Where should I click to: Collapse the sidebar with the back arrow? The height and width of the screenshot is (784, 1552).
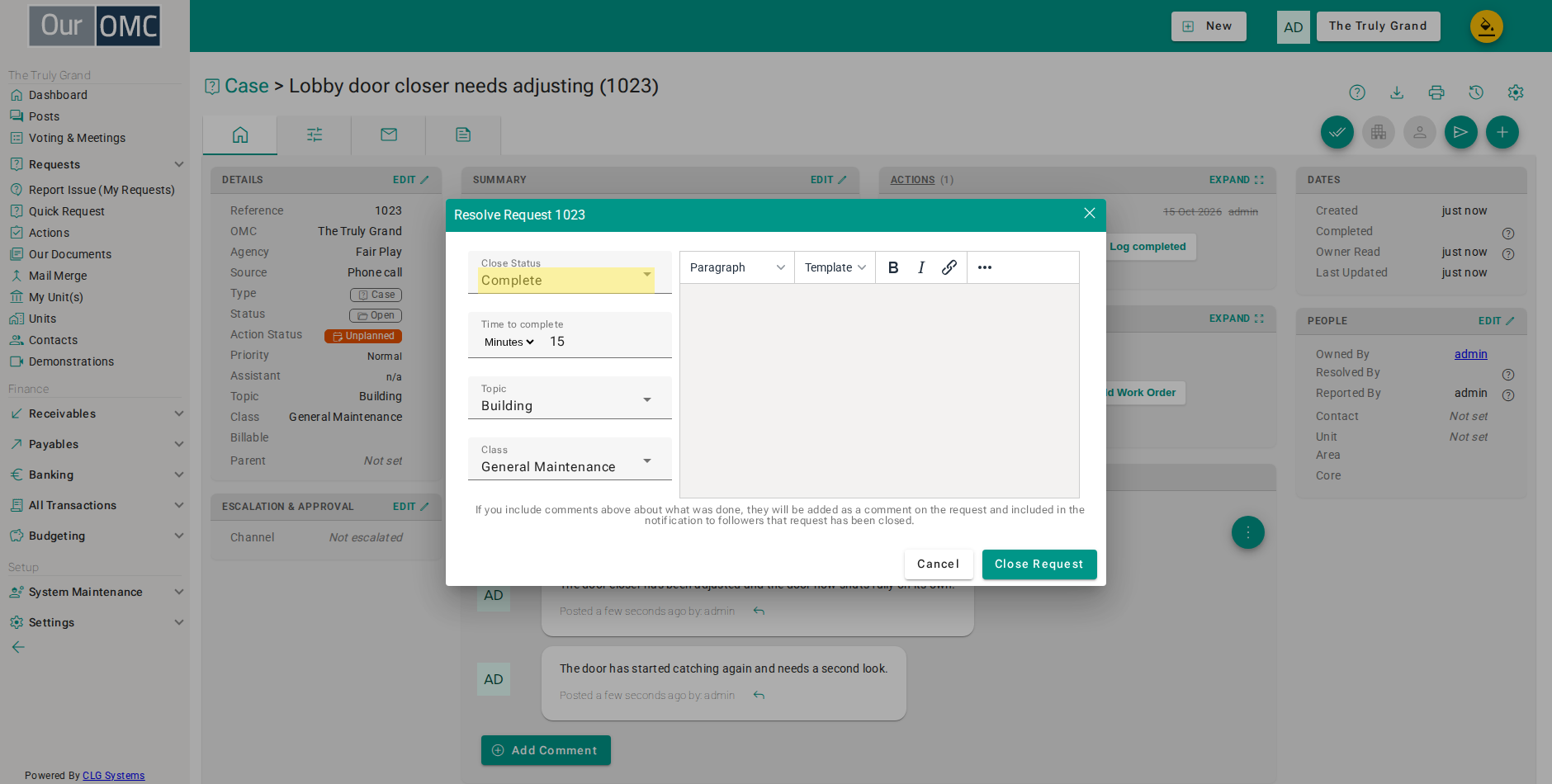[18, 647]
